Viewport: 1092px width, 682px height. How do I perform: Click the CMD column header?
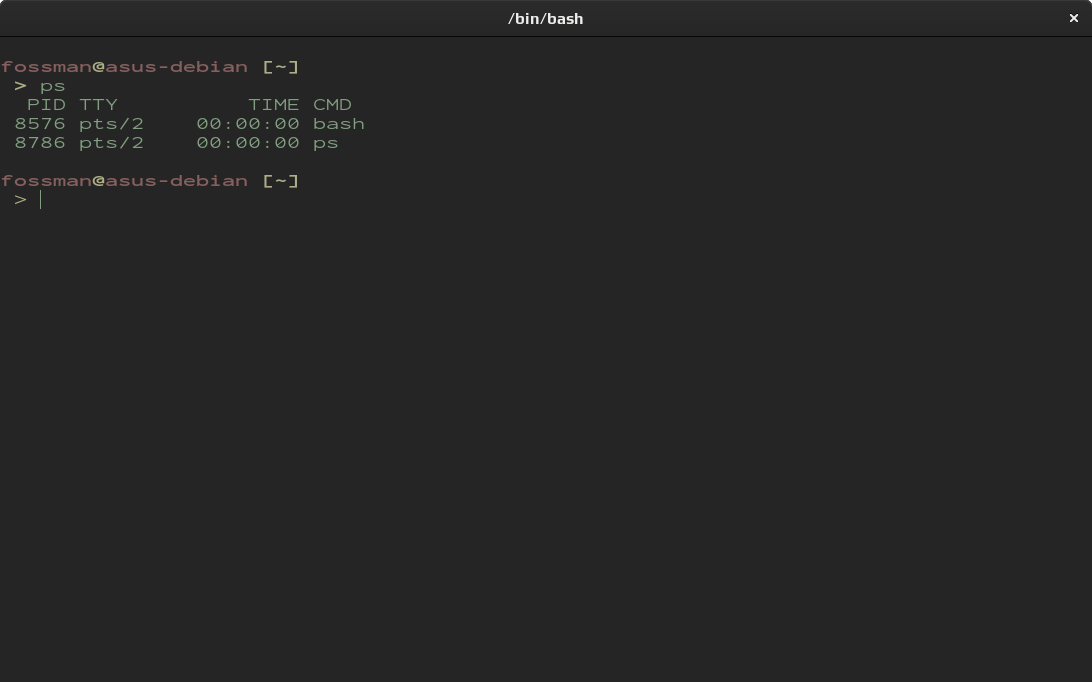(332, 105)
